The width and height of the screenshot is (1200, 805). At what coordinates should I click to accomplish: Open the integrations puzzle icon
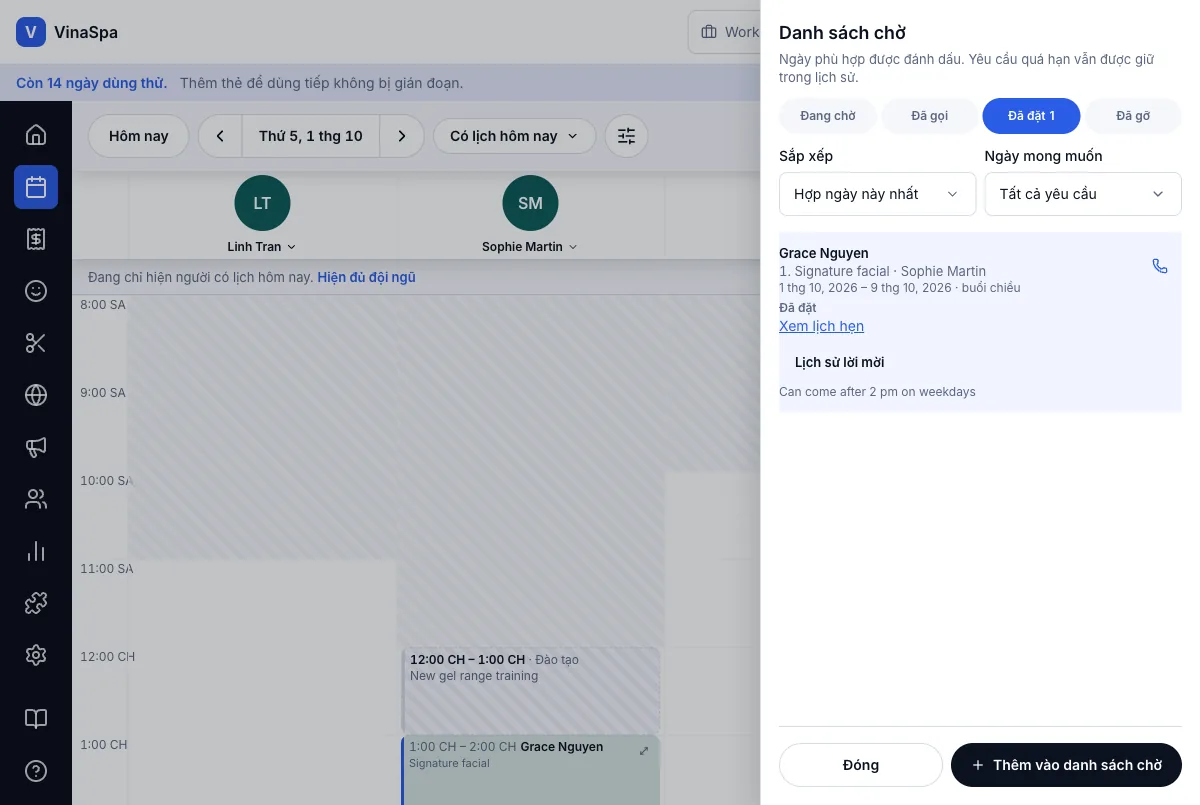point(36,603)
